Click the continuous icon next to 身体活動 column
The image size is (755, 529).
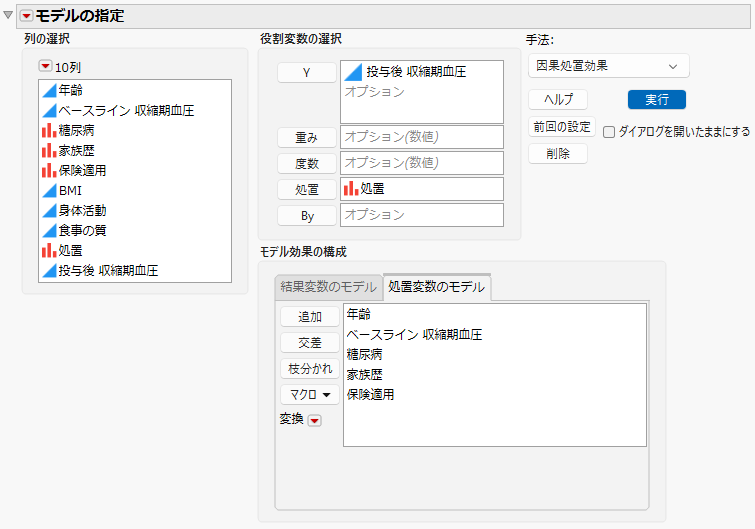click(49, 210)
